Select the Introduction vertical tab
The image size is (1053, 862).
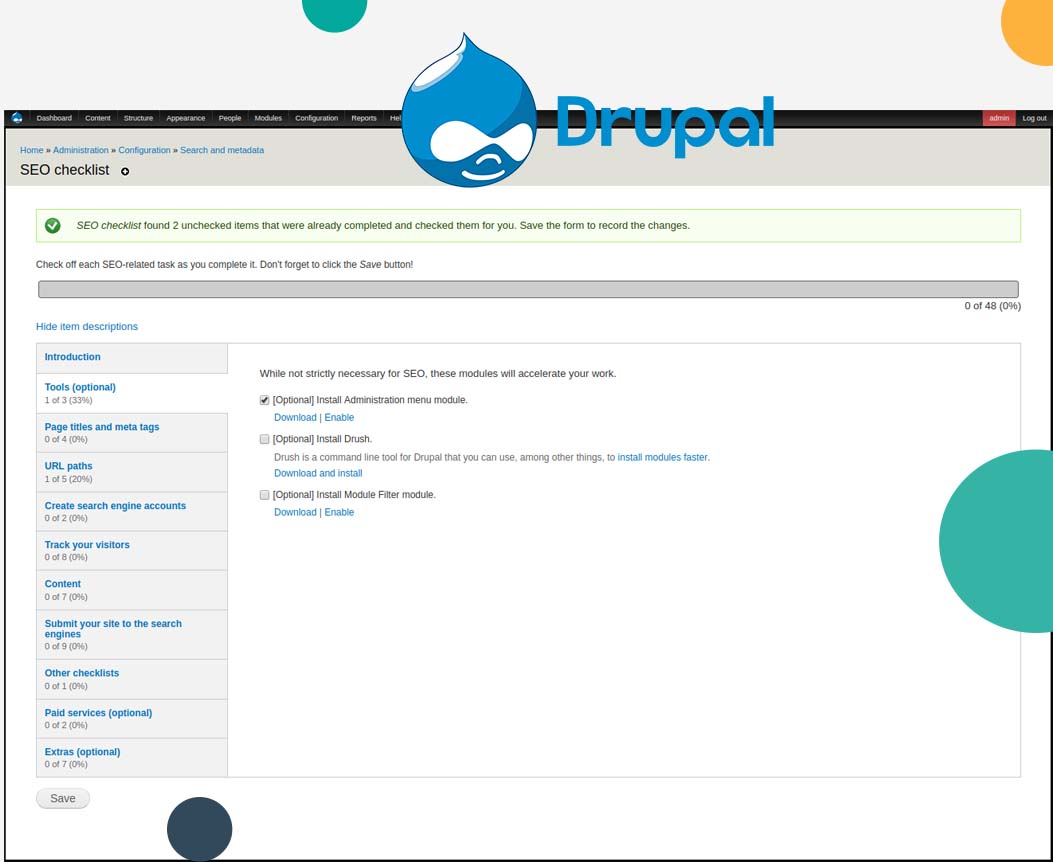point(132,358)
